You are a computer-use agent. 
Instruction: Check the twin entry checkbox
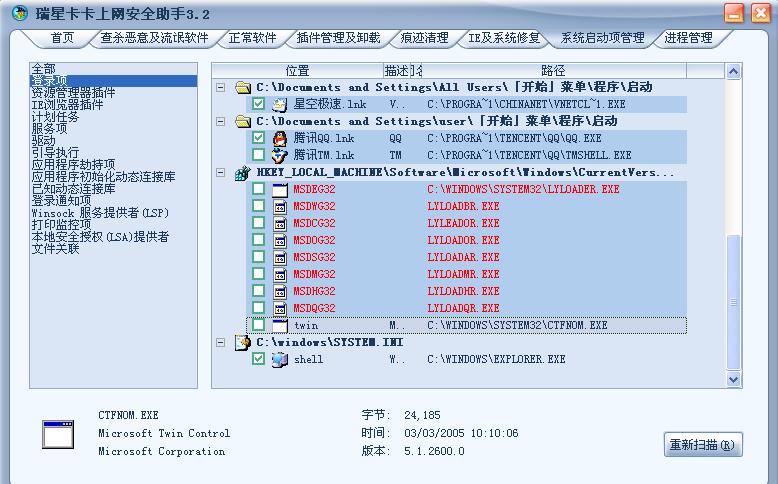[x=258, y=325]
